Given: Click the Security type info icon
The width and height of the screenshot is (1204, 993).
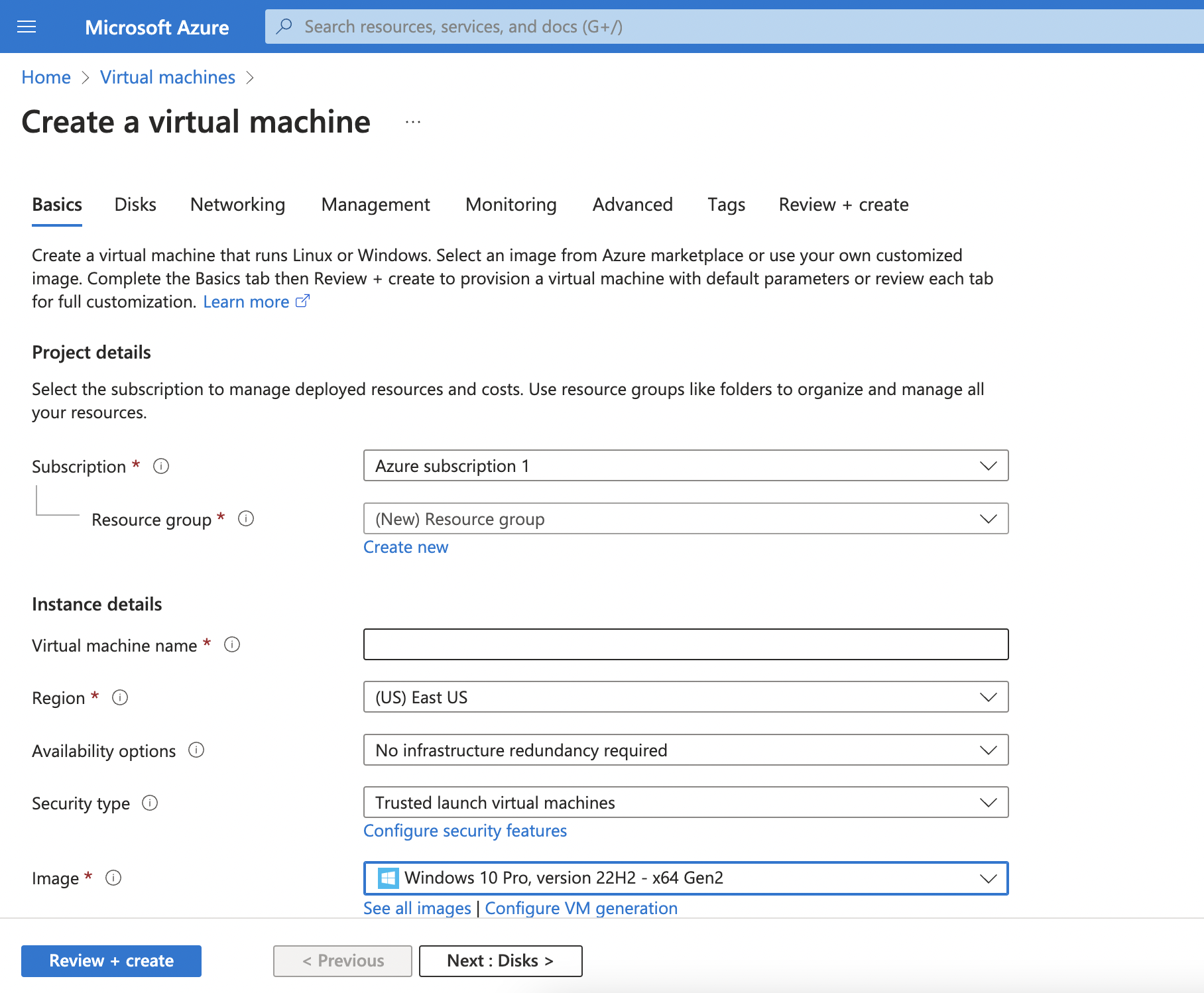Looking at the screenshot, I should pos(150,803).
